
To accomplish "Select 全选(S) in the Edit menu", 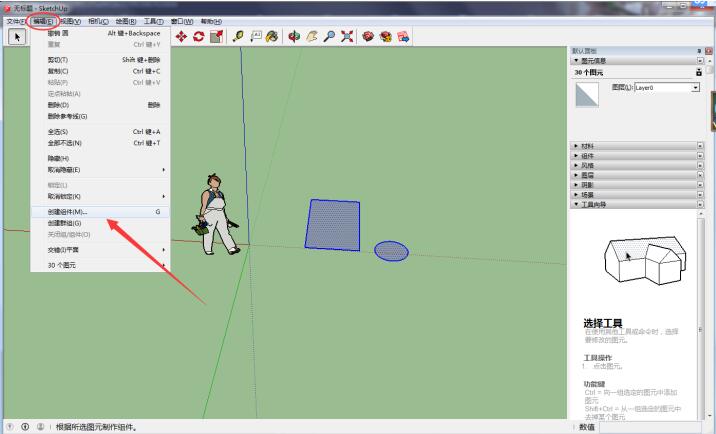I will pos(58,131).
